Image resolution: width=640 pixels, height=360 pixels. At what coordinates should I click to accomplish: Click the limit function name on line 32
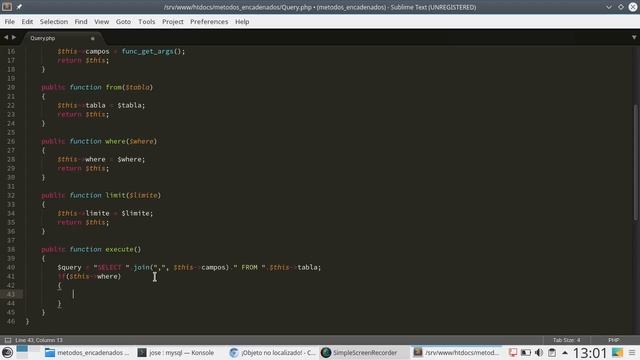coord(115,196)
